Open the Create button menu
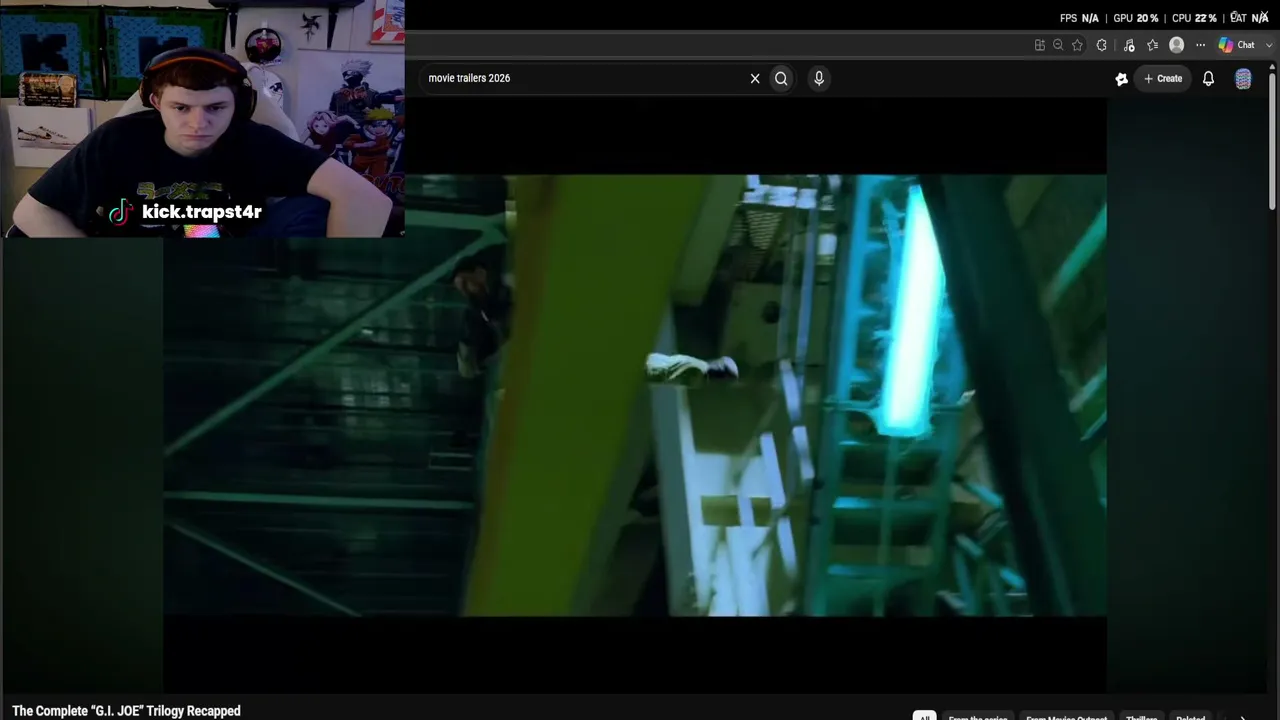This screenshot has height=720, width=1280. coord(1163,78)
